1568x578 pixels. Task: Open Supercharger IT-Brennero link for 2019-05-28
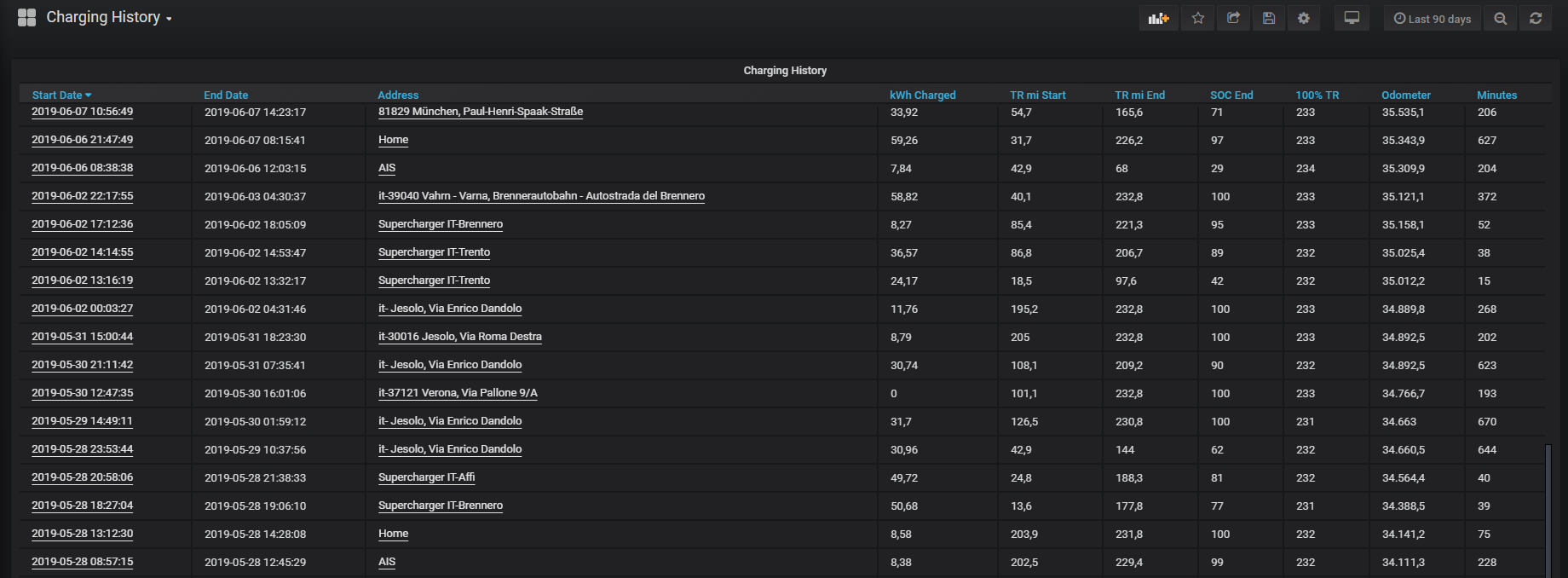[441, 506]
